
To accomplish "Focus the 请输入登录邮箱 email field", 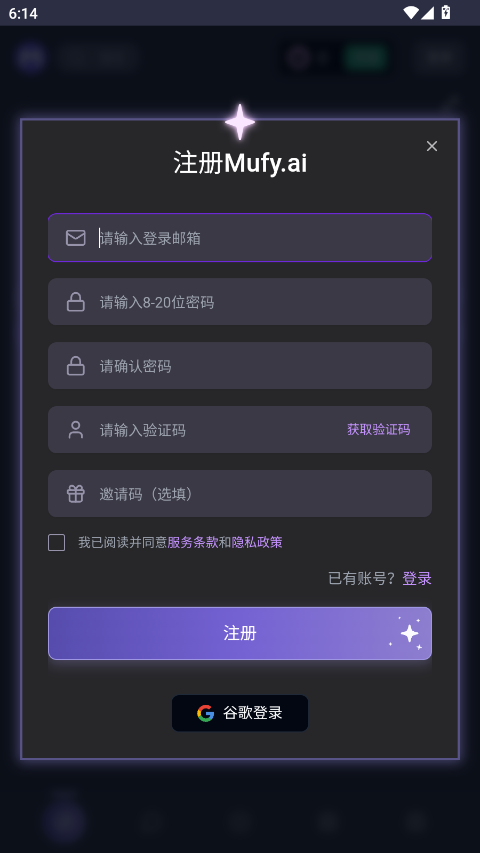I will (240, 238).
